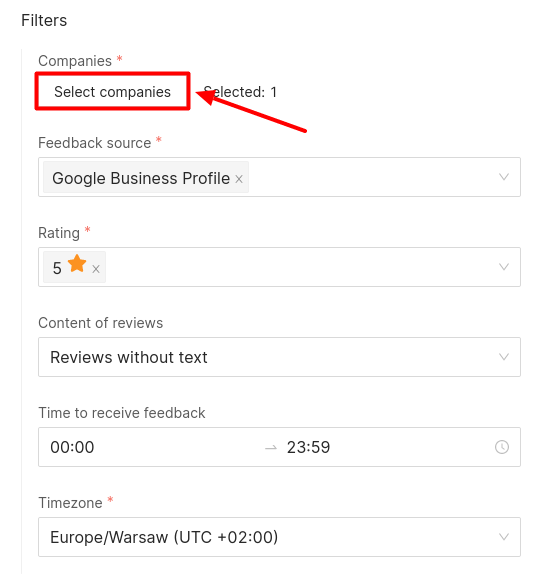The image size is (545, 574).
Task: Expand the Timezone dropdown chevron
Action: click(x=504, y=537)
